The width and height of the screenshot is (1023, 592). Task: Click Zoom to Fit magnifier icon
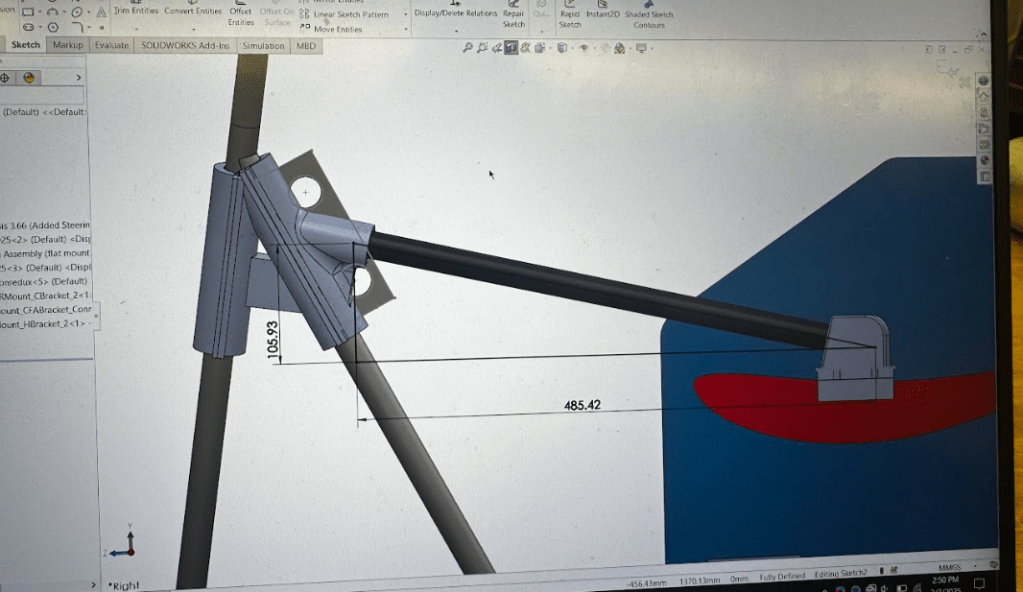[x=467, y=47]
